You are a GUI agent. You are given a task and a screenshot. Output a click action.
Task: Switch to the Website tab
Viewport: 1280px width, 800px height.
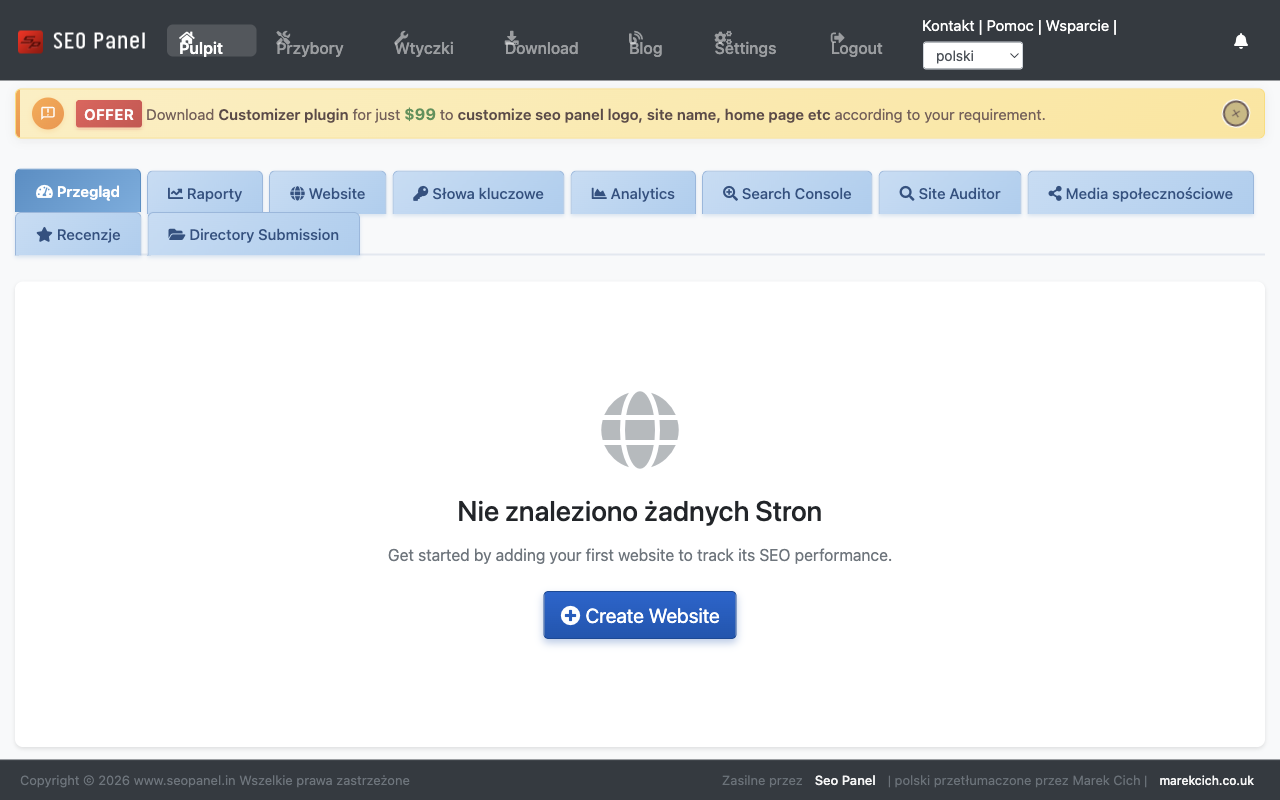[x=328, y=193]
